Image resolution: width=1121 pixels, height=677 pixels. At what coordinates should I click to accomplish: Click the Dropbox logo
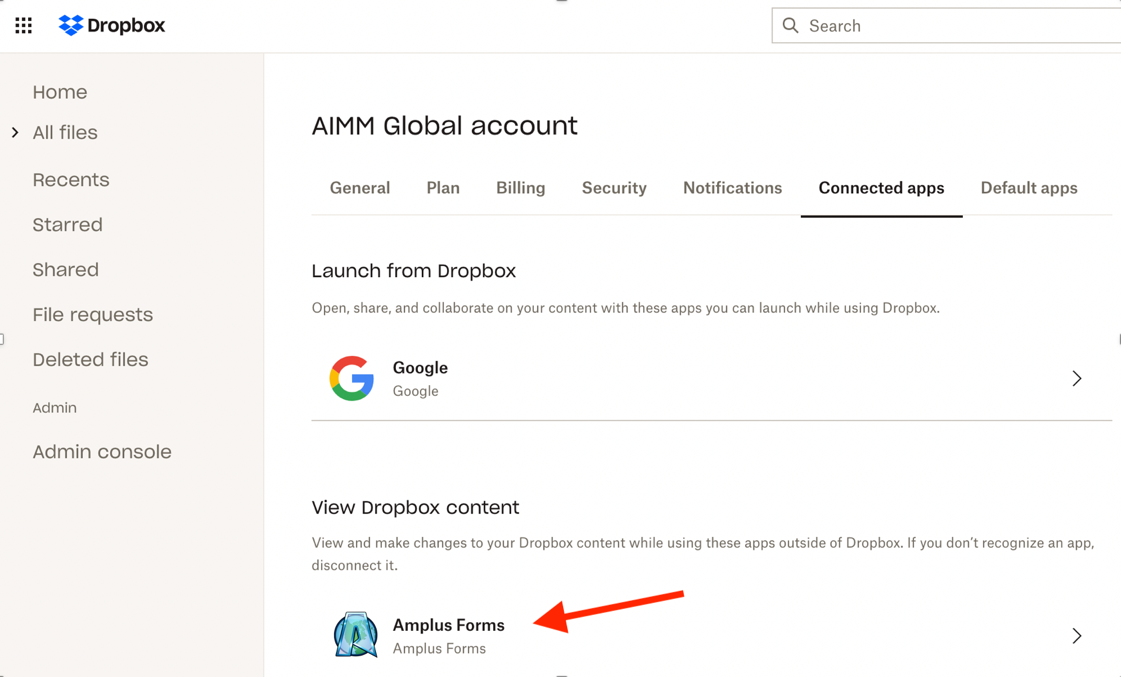pos(112,26)
